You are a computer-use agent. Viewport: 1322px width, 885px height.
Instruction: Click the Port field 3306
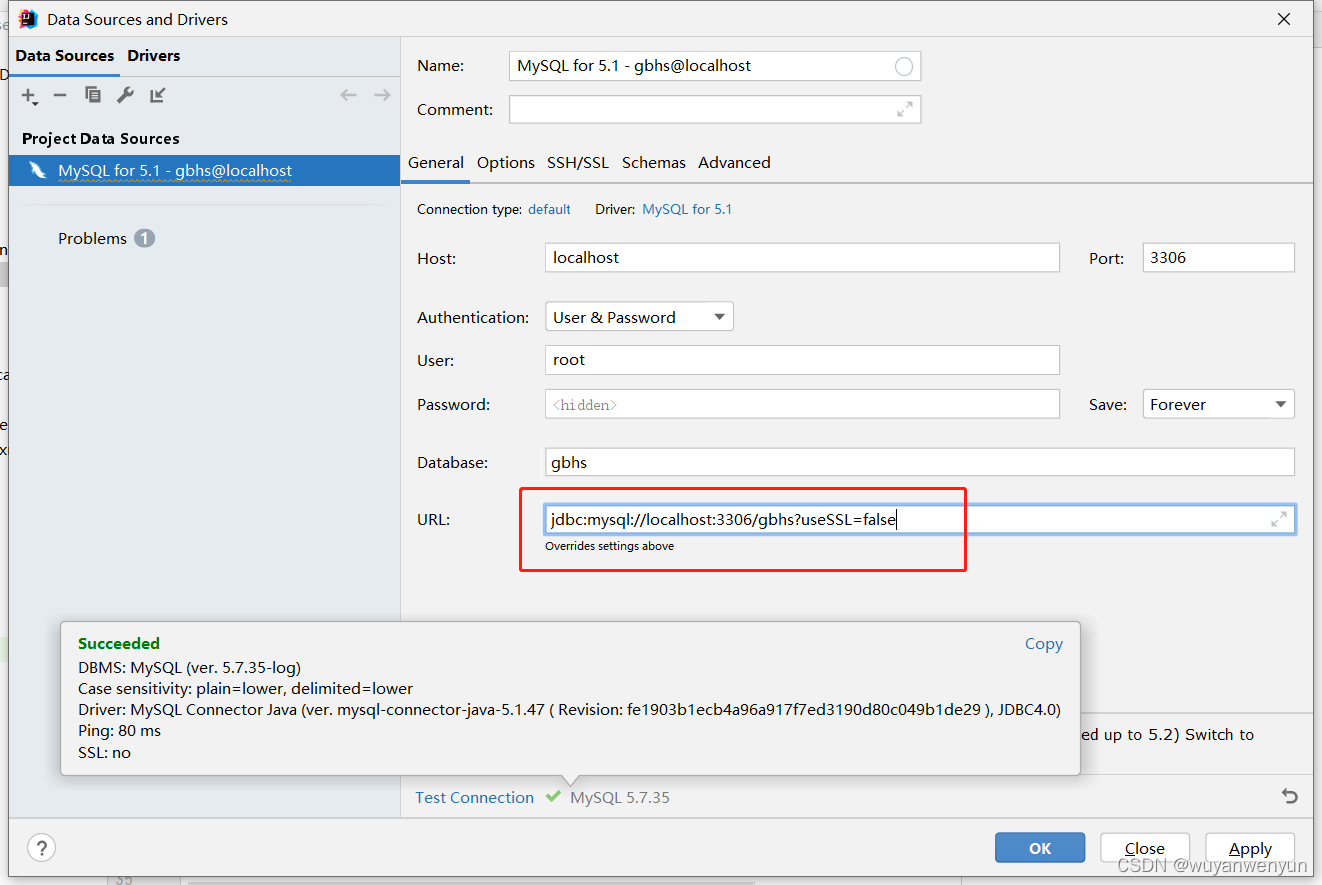[x=1218, y=257]
